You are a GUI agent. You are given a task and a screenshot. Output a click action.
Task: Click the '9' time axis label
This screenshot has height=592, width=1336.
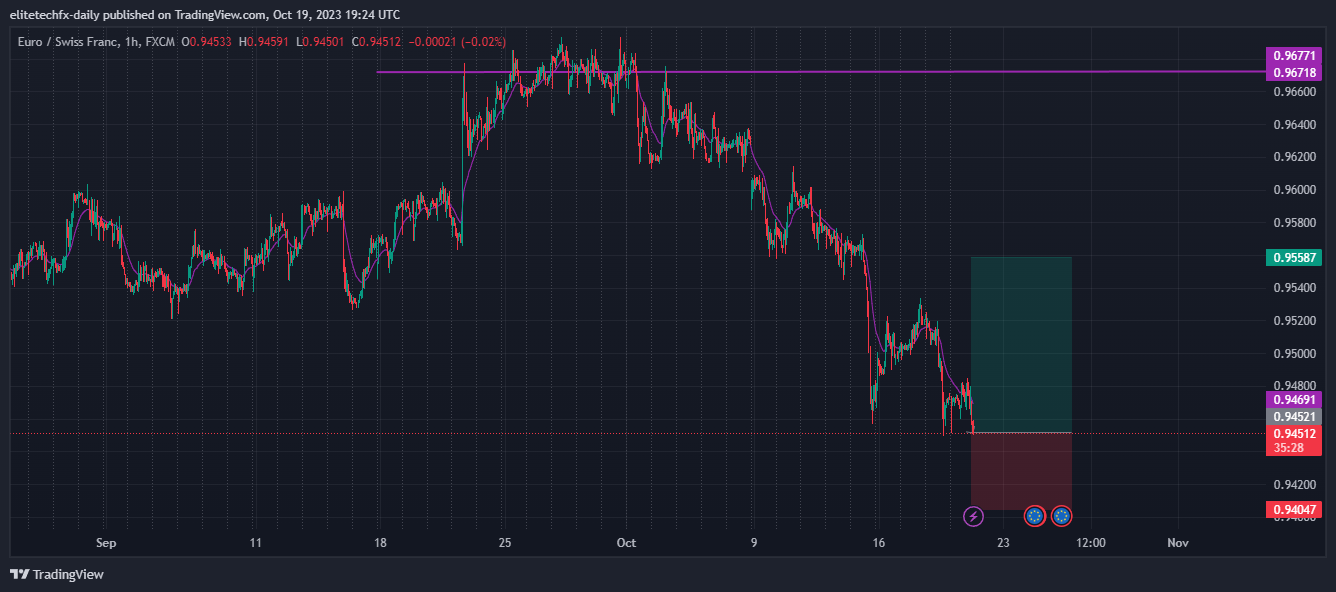(754, 543)
